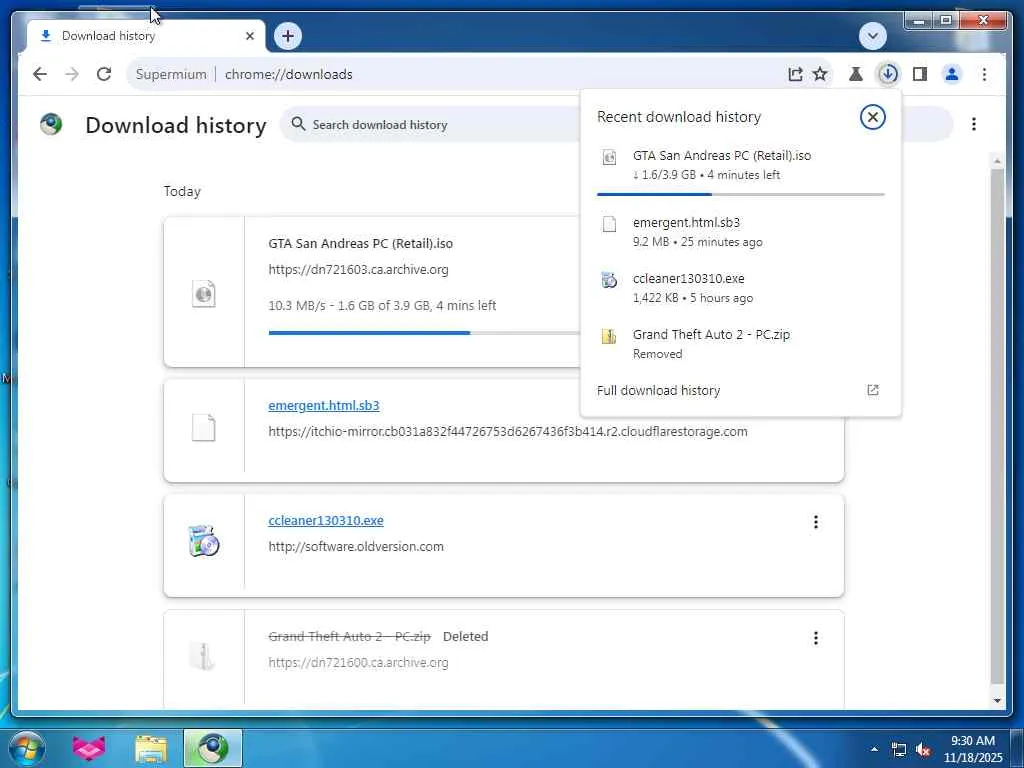Open Windows Explorer from the taskbar
Image resolution: width=1024 pixels, height=768 pixels.
click(151, 749)
